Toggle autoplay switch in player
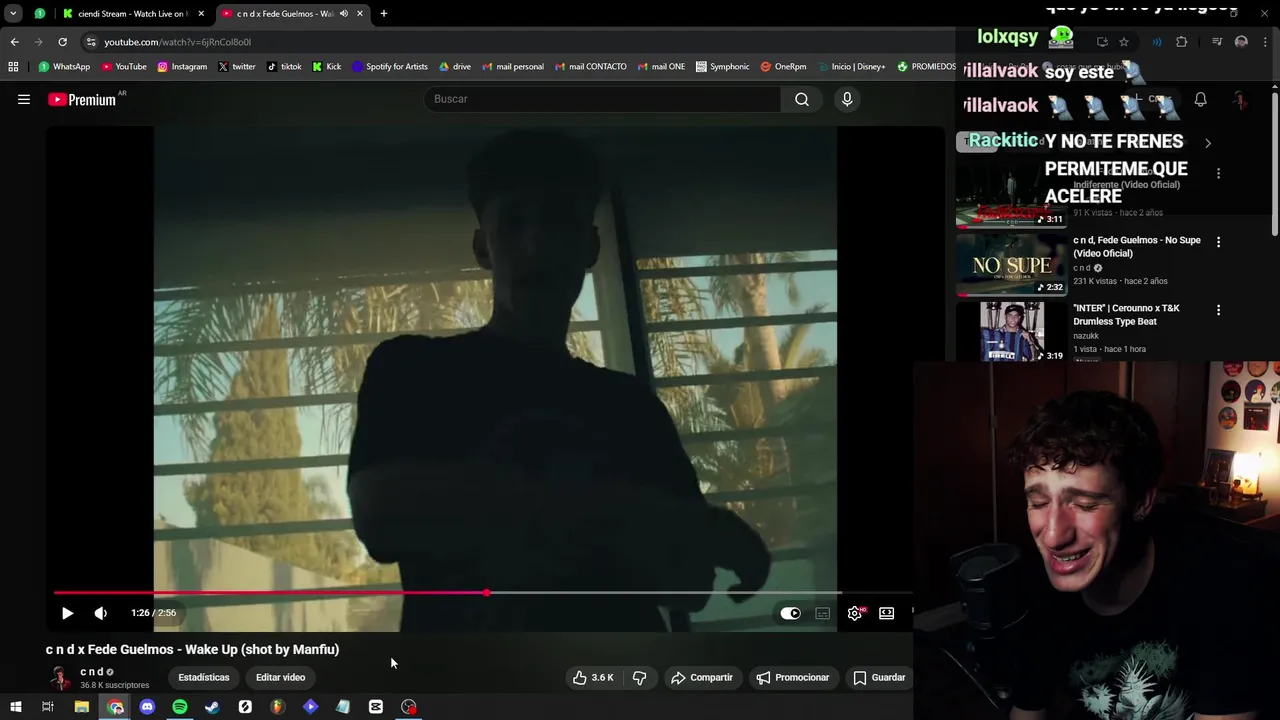Screen dimensions: 1280x720 click(790, 613)
